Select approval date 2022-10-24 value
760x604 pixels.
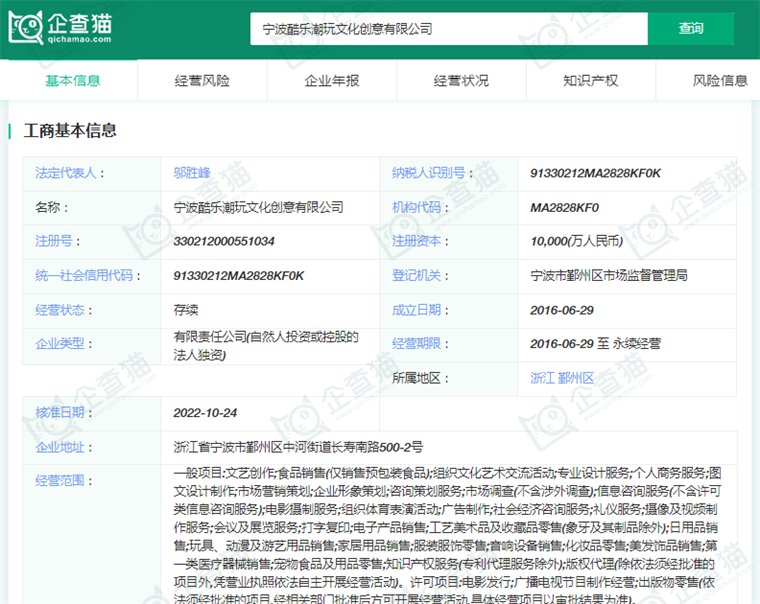(205, 413)
